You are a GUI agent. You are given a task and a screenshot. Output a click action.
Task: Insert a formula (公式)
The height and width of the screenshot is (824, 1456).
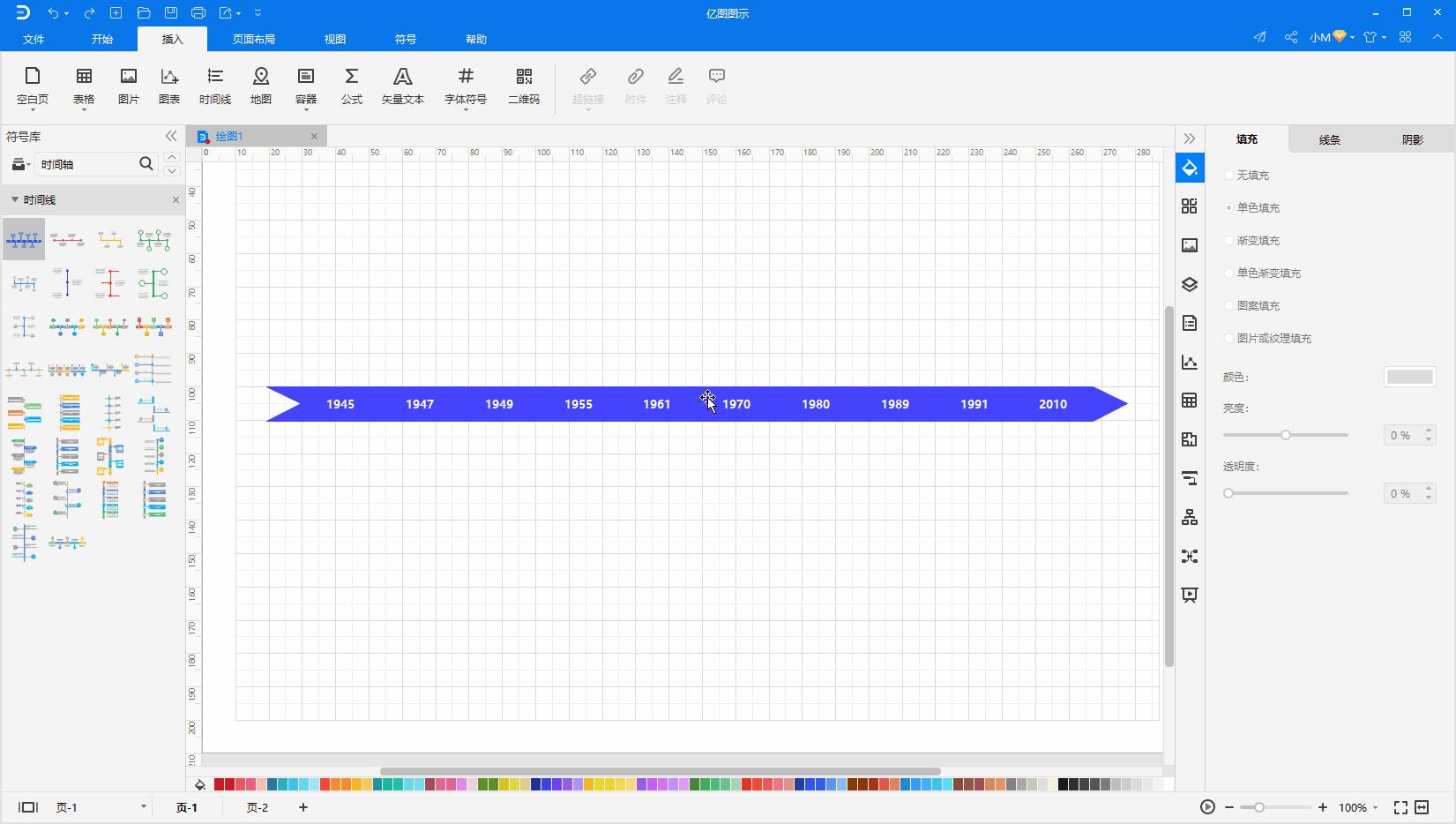point(352,86)
